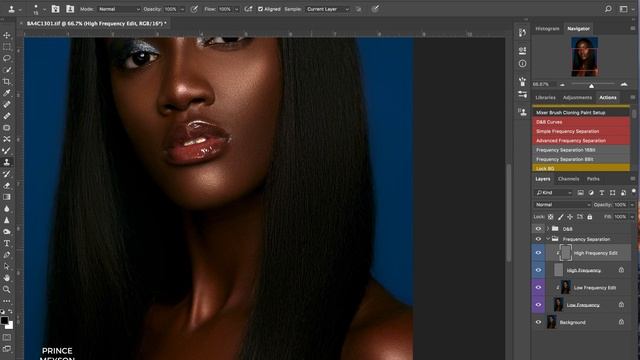Click the zoom in mountains icon in Navigator
This screenshot has width=640, height=360.
624,84
